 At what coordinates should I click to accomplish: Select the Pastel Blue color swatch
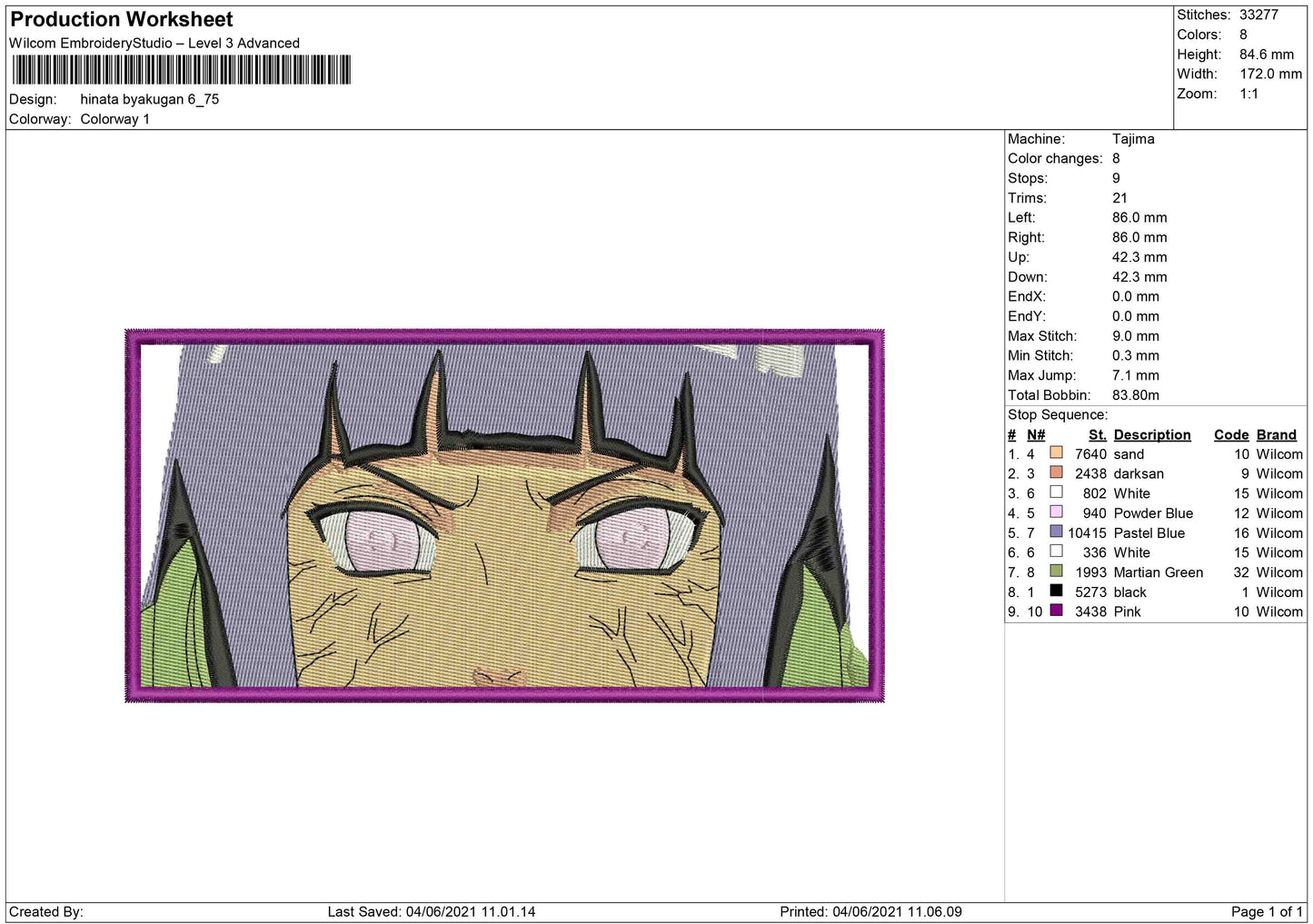(x=1056, y=532)
